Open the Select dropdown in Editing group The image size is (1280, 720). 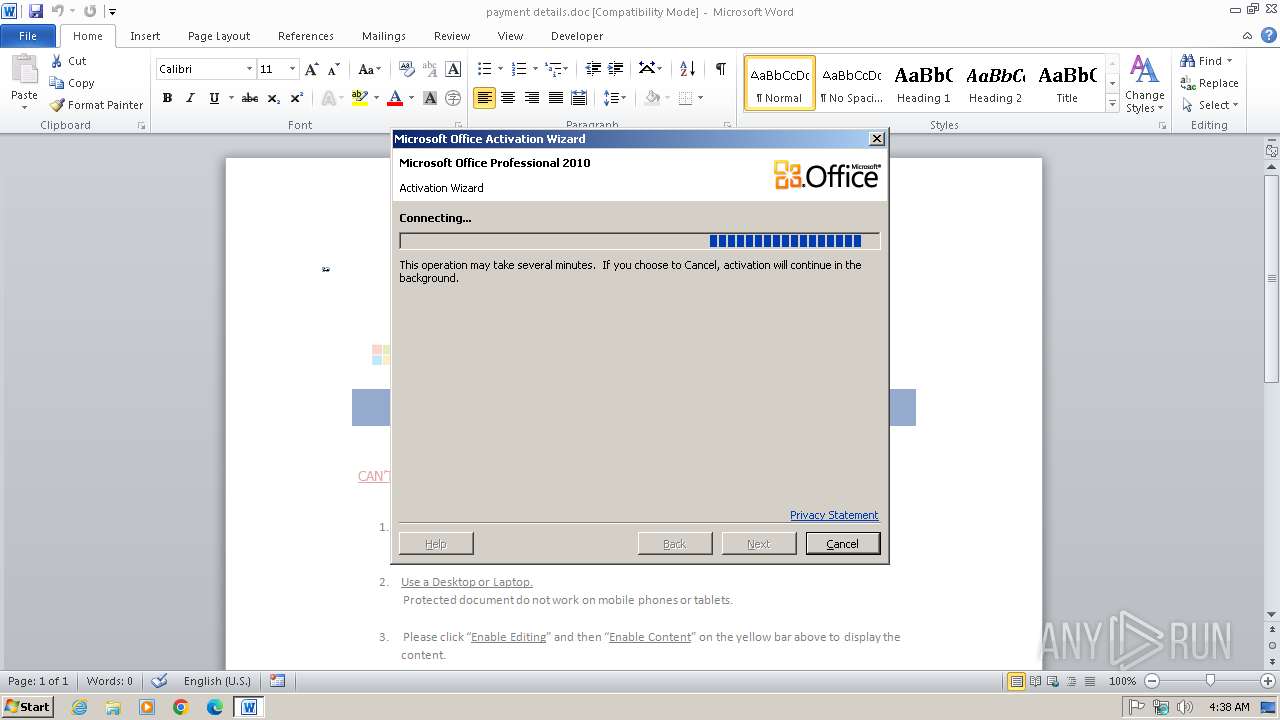1209,105
